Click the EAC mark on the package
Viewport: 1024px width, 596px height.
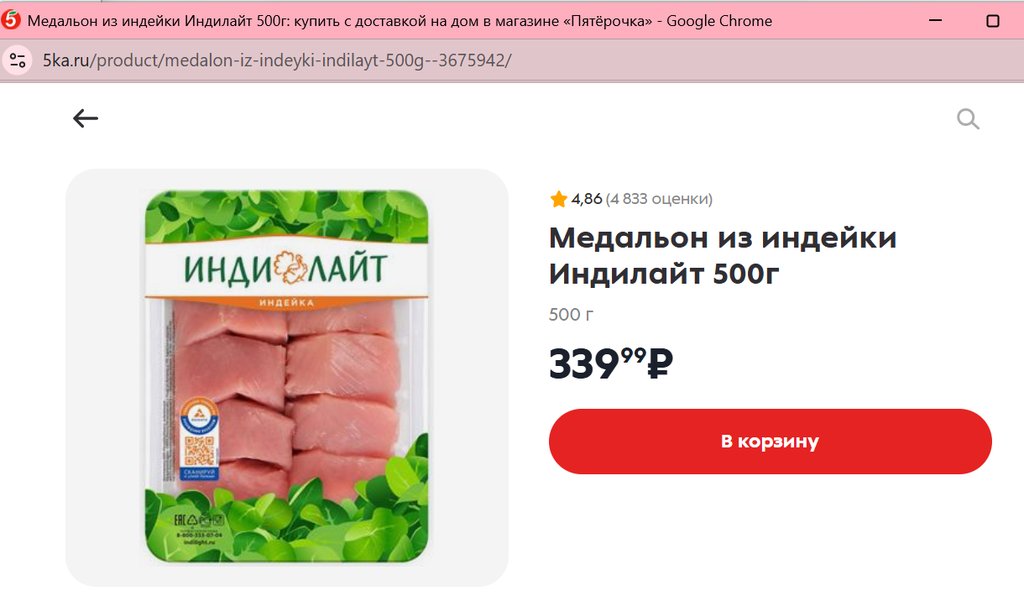[180, 520]
